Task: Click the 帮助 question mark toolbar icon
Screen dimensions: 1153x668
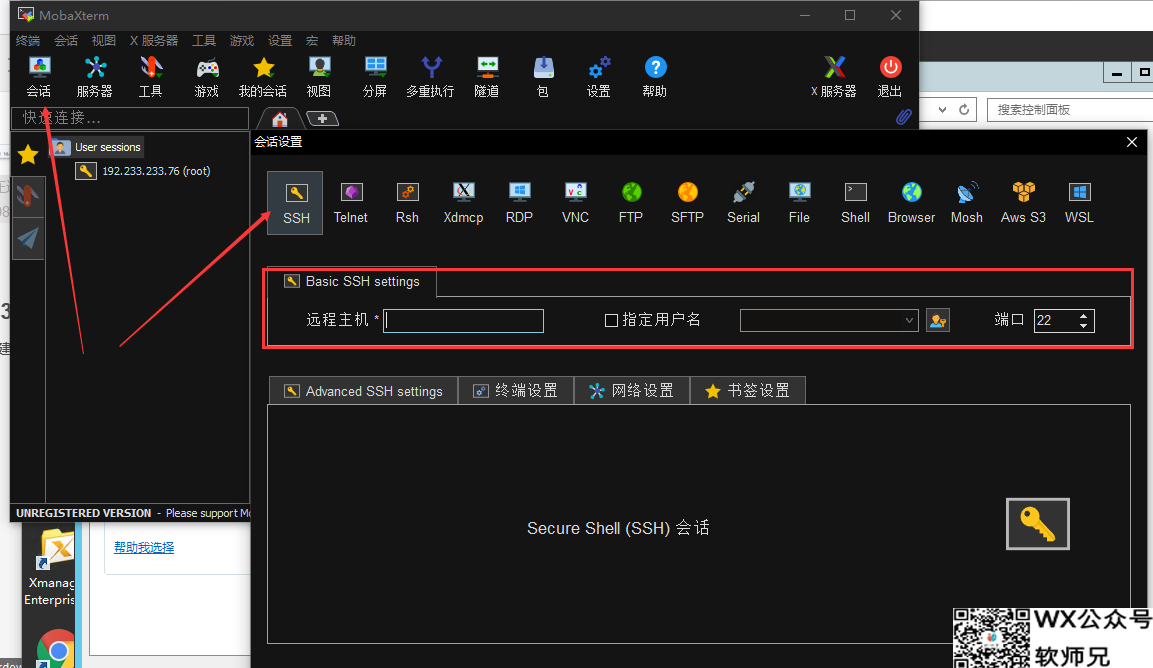Action: (654, 77)
